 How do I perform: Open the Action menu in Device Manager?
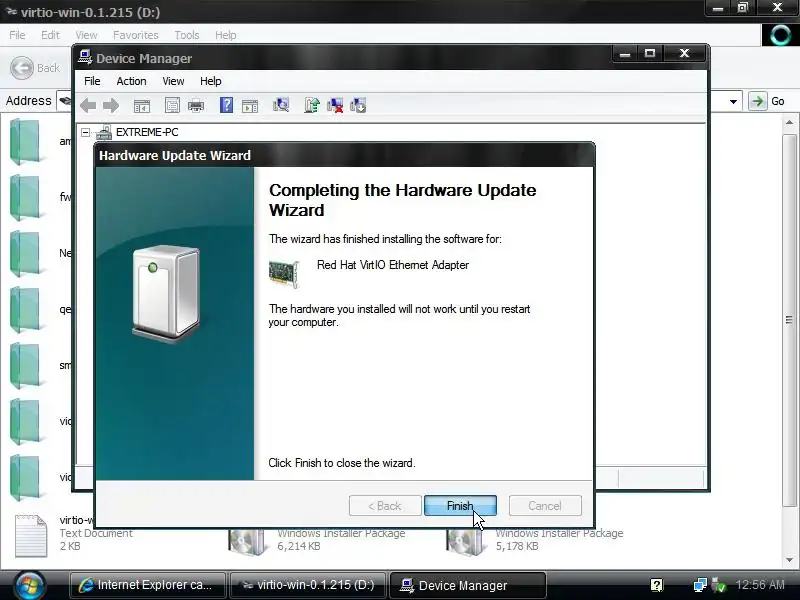coord(131,81)
